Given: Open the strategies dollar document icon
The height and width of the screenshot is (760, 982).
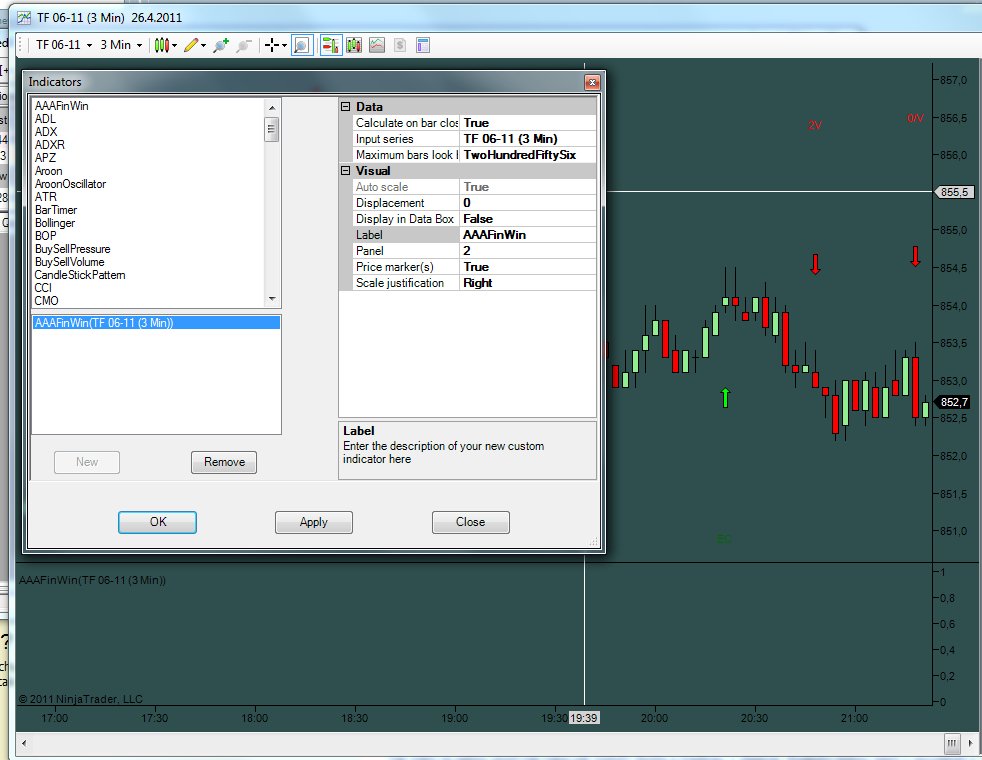Looking at the screenshot, I should pos(400,45).
